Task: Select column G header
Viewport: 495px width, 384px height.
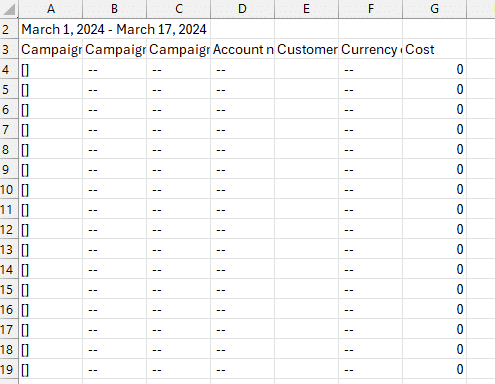Action: tap(434, 9)
